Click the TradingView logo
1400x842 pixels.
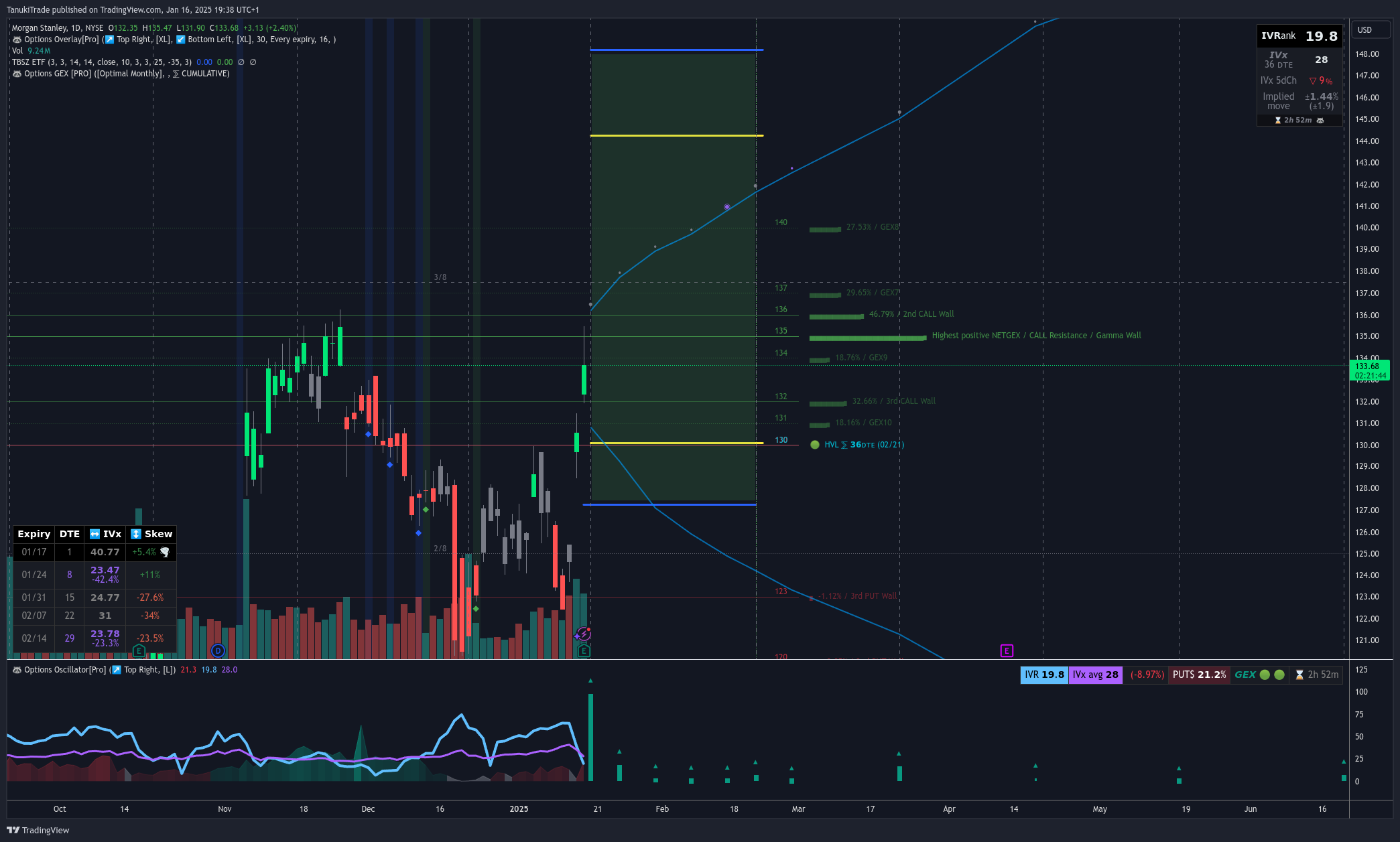(38, 830)
